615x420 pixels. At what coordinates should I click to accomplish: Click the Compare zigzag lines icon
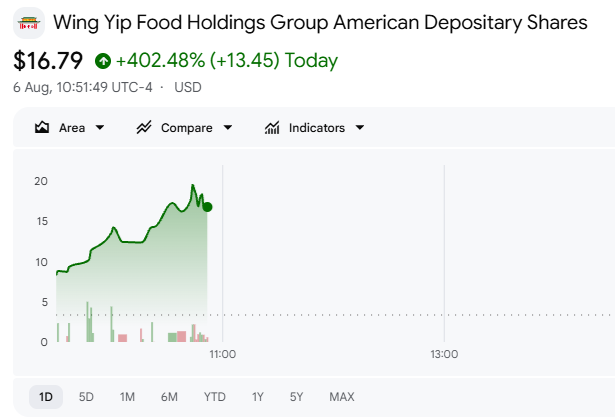pyautogui.click(x=144, y=127)
